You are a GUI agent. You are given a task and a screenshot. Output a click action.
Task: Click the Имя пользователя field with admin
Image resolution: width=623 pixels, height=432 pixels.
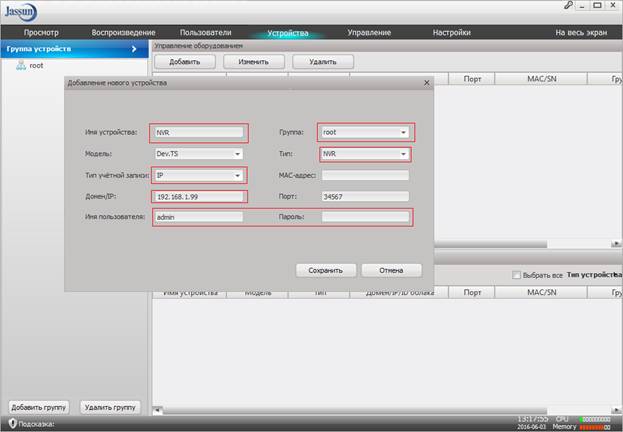[x=199, y=217]
